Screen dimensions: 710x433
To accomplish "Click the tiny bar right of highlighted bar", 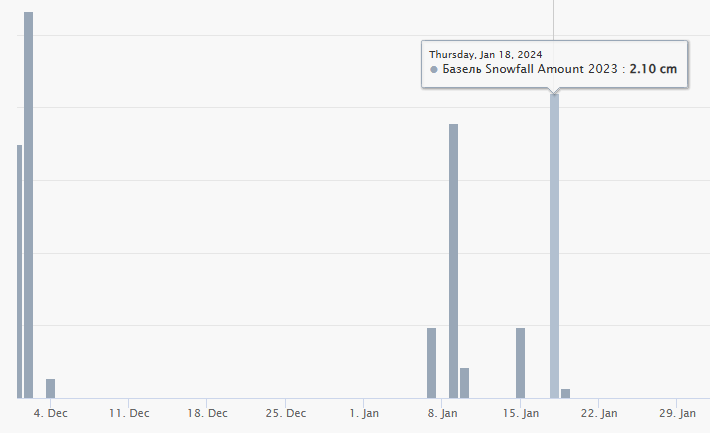I will (x=565, y=393).
